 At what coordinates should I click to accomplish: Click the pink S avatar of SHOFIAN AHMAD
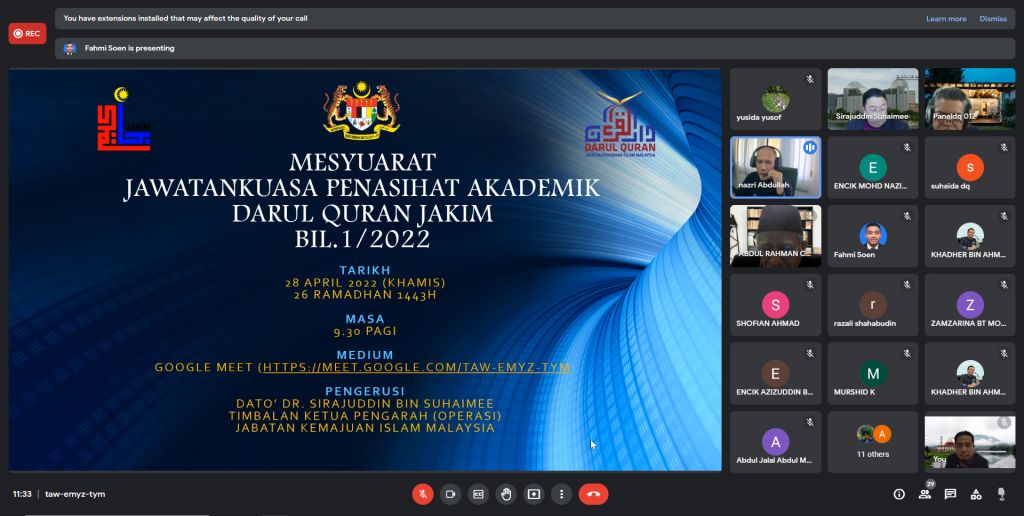point(775,304)
